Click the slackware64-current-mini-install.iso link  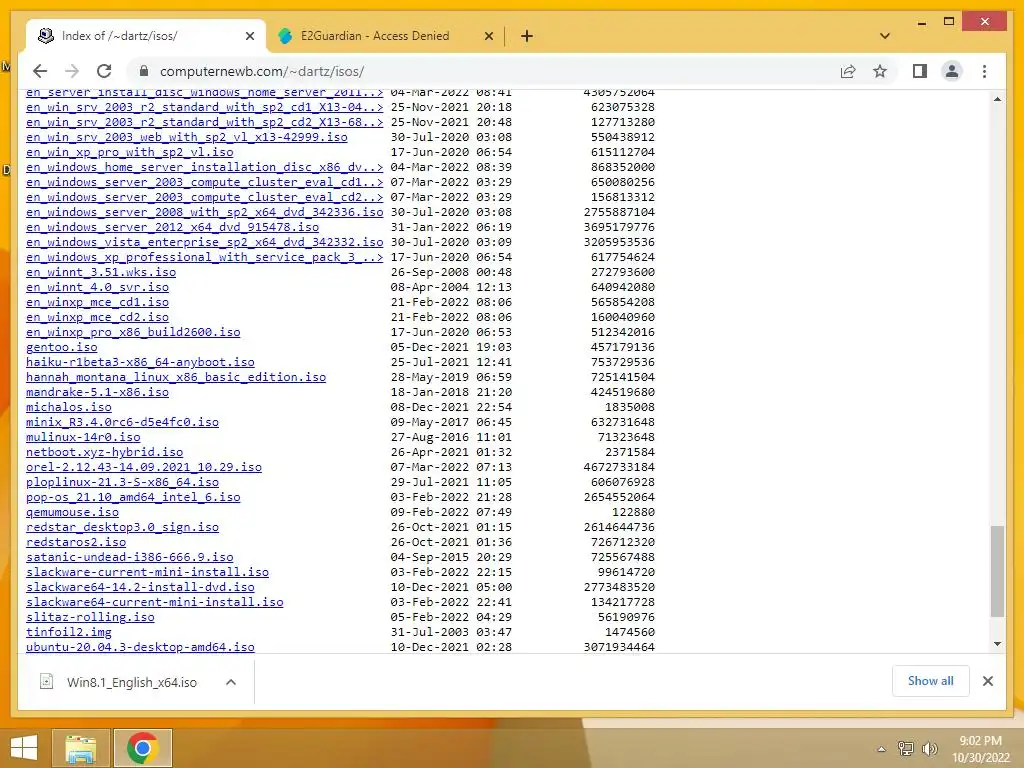[x=155, y=603]
